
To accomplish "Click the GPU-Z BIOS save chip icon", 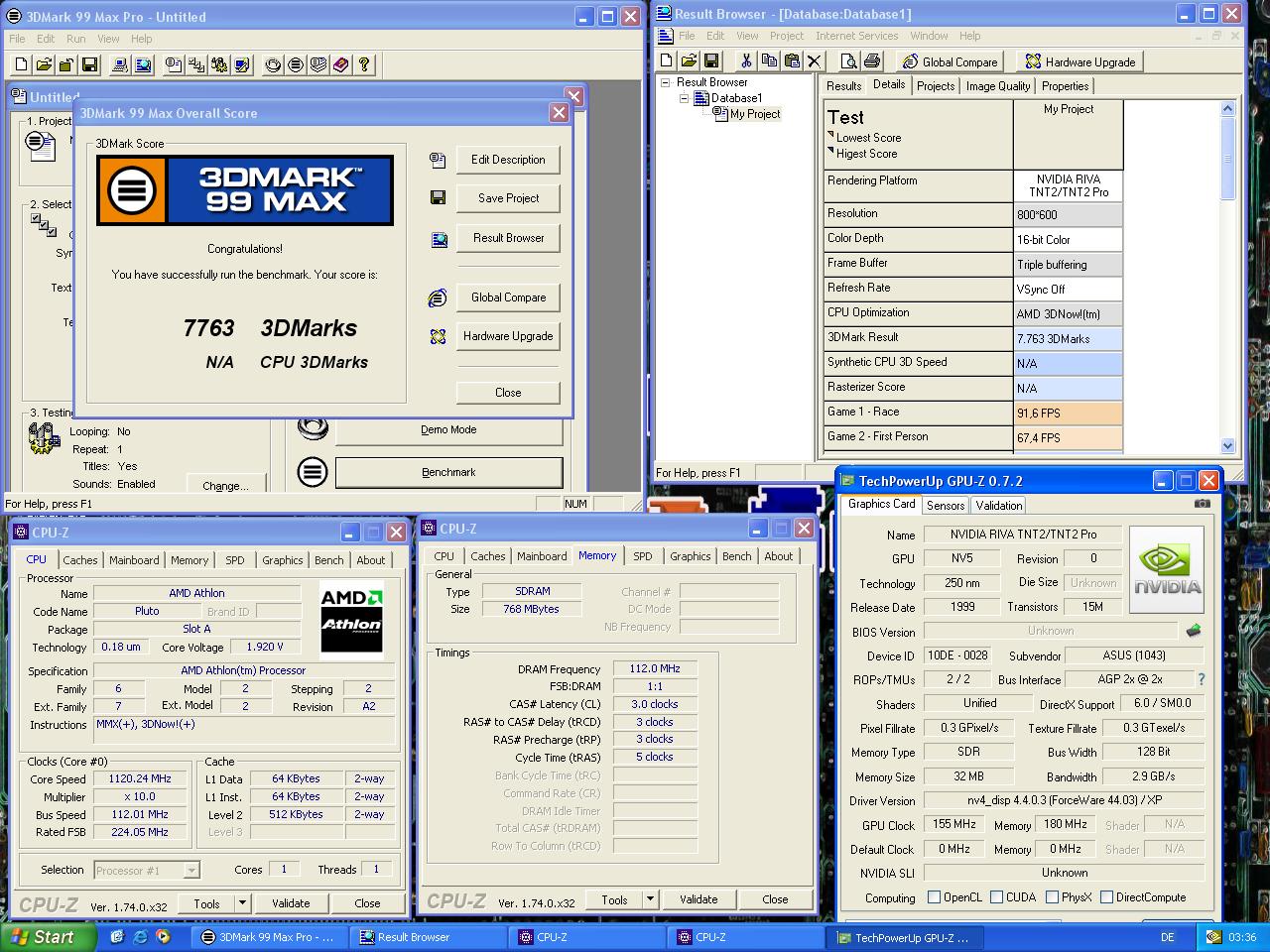I will pyautogui.click(x=1194, y=631).
